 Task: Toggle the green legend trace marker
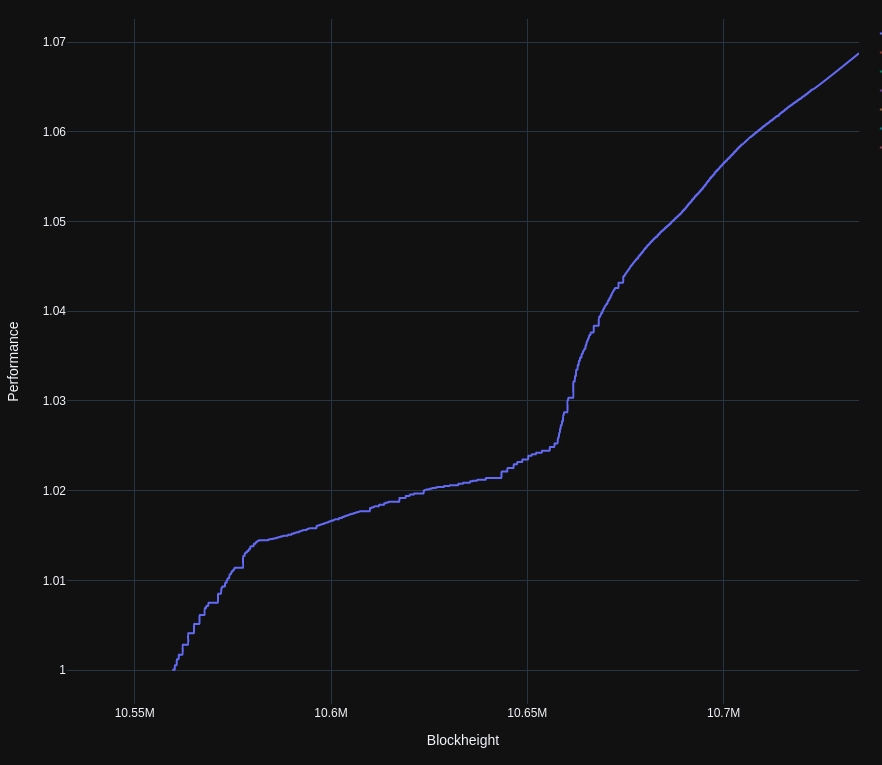coord(880,71)
